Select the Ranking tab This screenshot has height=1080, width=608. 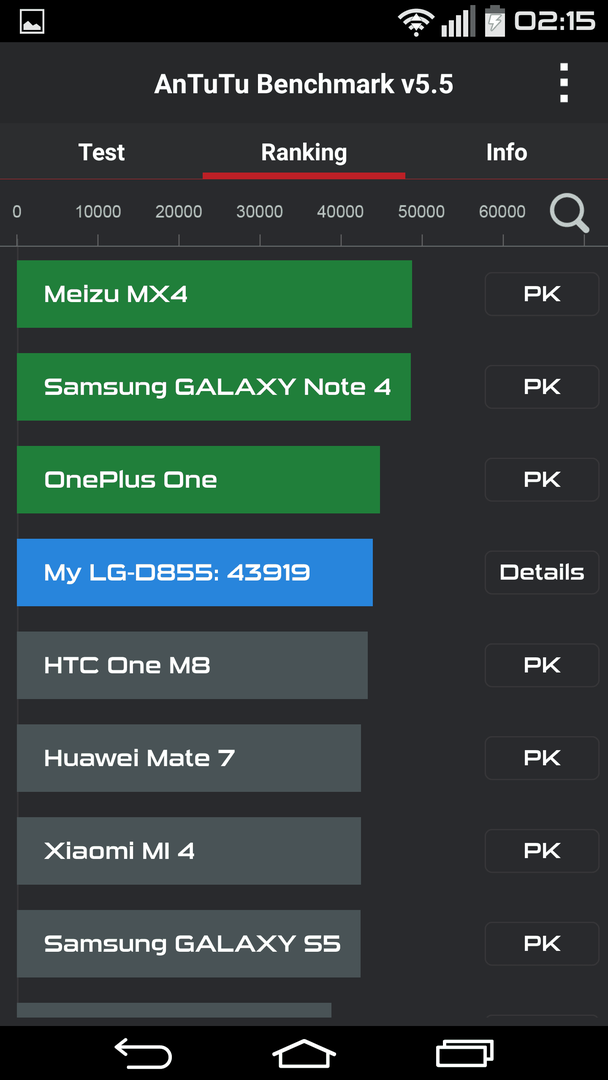304,152
